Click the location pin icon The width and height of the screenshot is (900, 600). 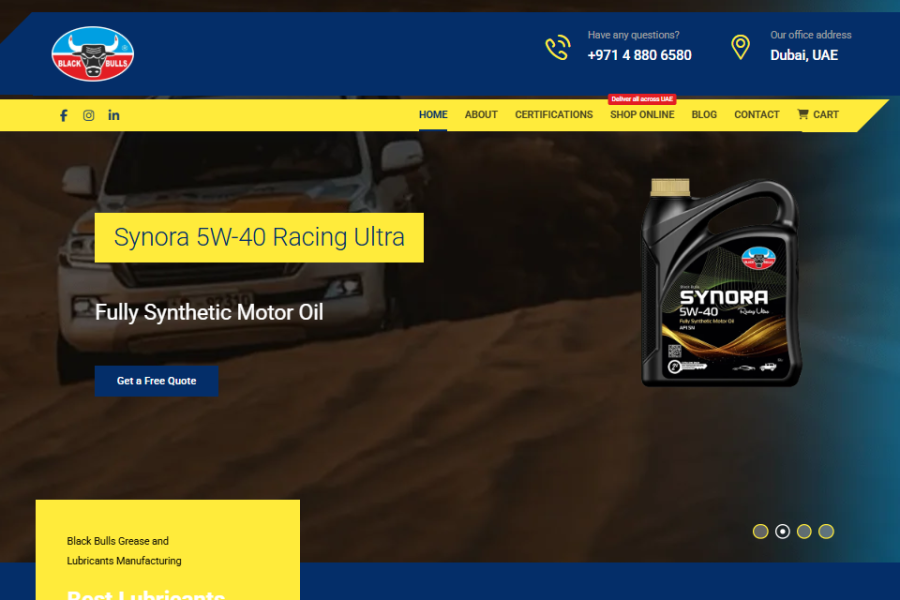(740, 47)
